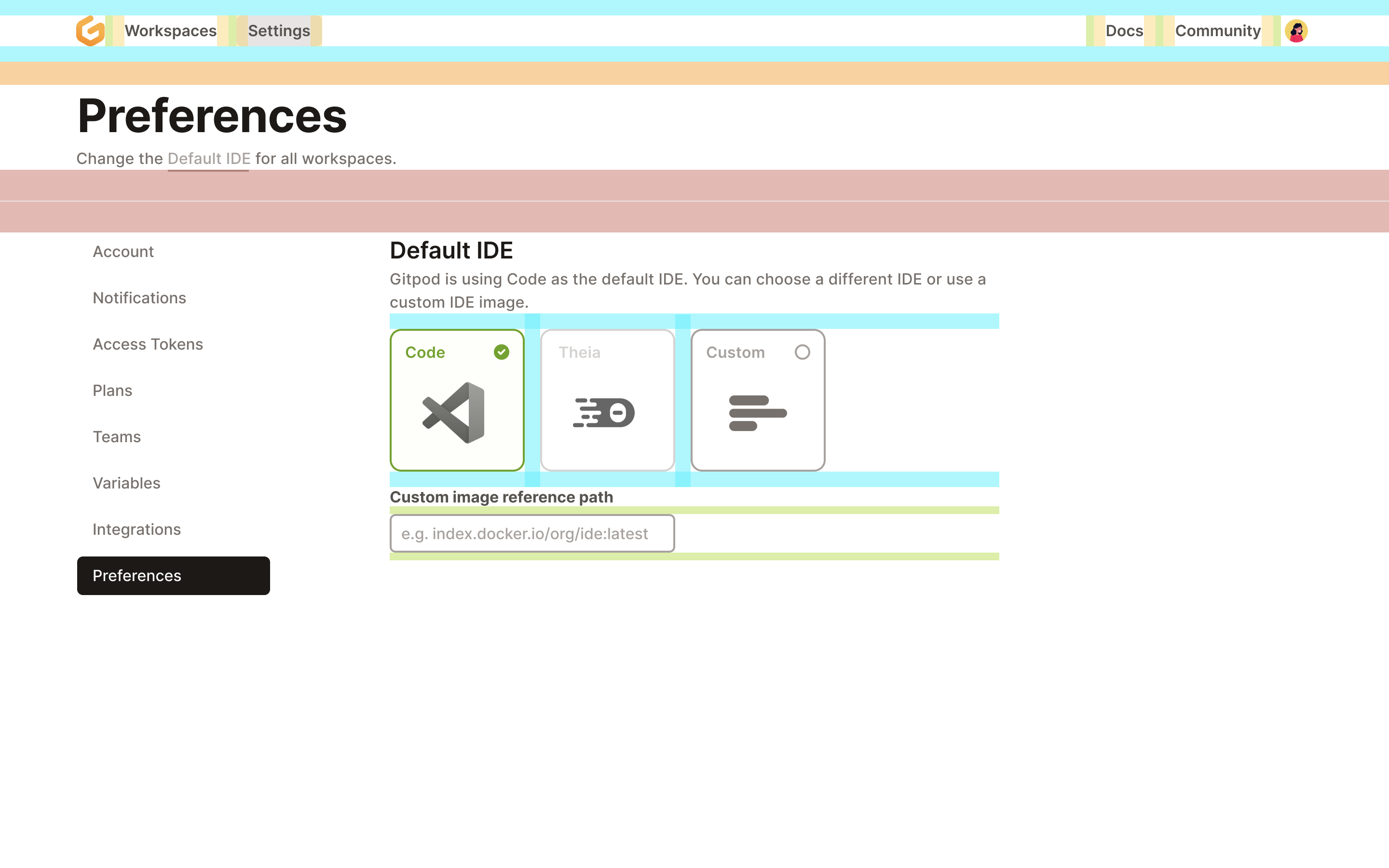
Task: Open Settings in top navigation
Action: 279,31
